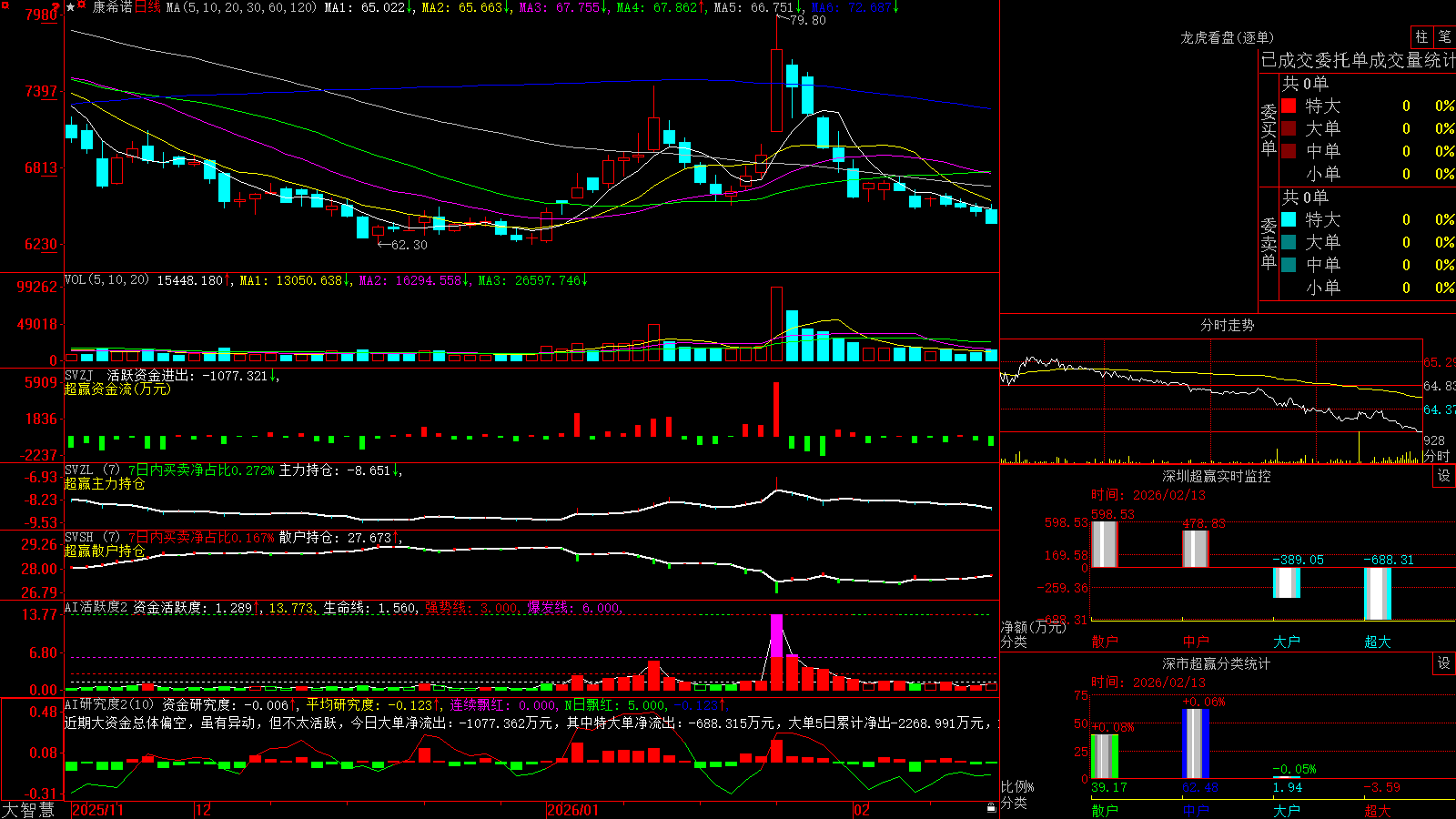Click the dark red 中单 buy-order swatch
This screenshot has height=819, width=1456.
coord(1289,151)
